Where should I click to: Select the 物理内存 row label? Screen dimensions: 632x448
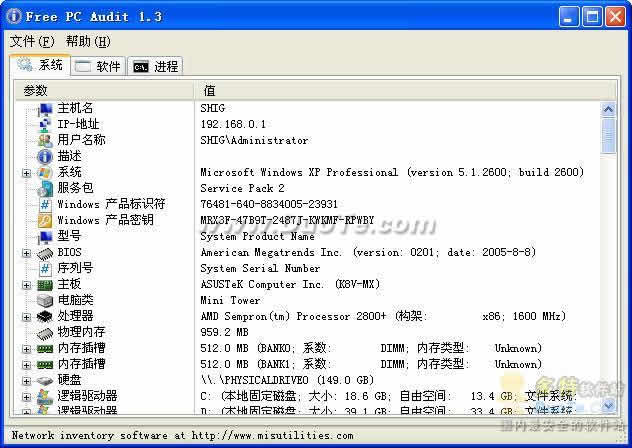click(x=81, y=332)
